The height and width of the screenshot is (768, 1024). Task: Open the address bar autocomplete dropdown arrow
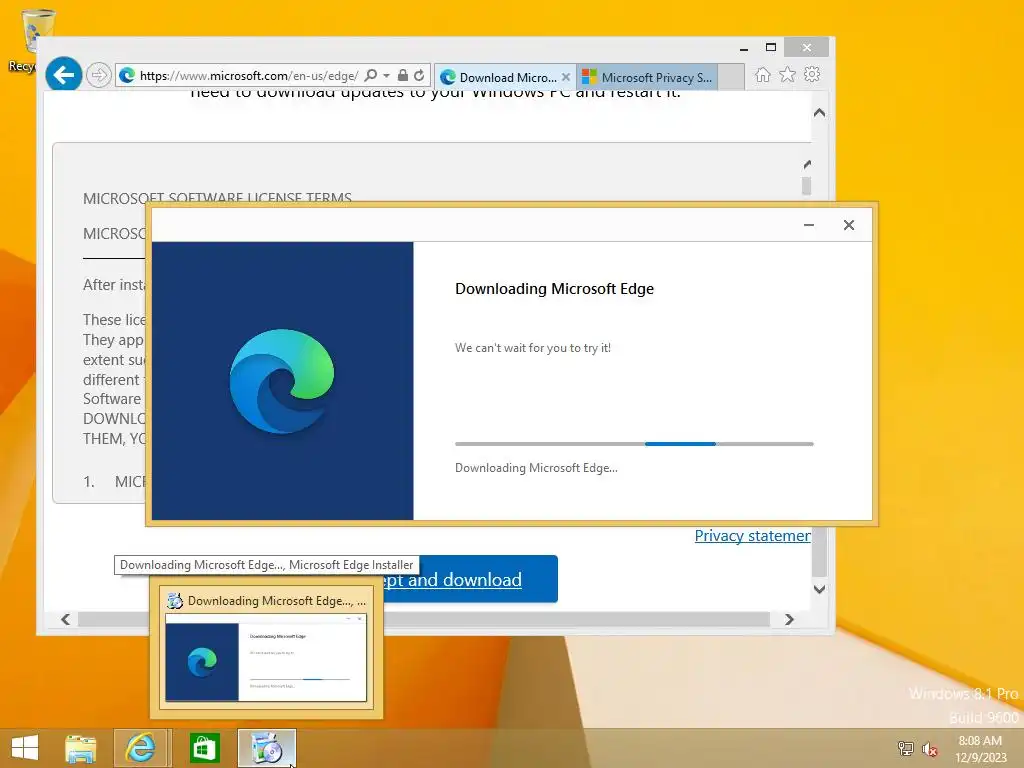pyautogui.click(x=387, y=76)
